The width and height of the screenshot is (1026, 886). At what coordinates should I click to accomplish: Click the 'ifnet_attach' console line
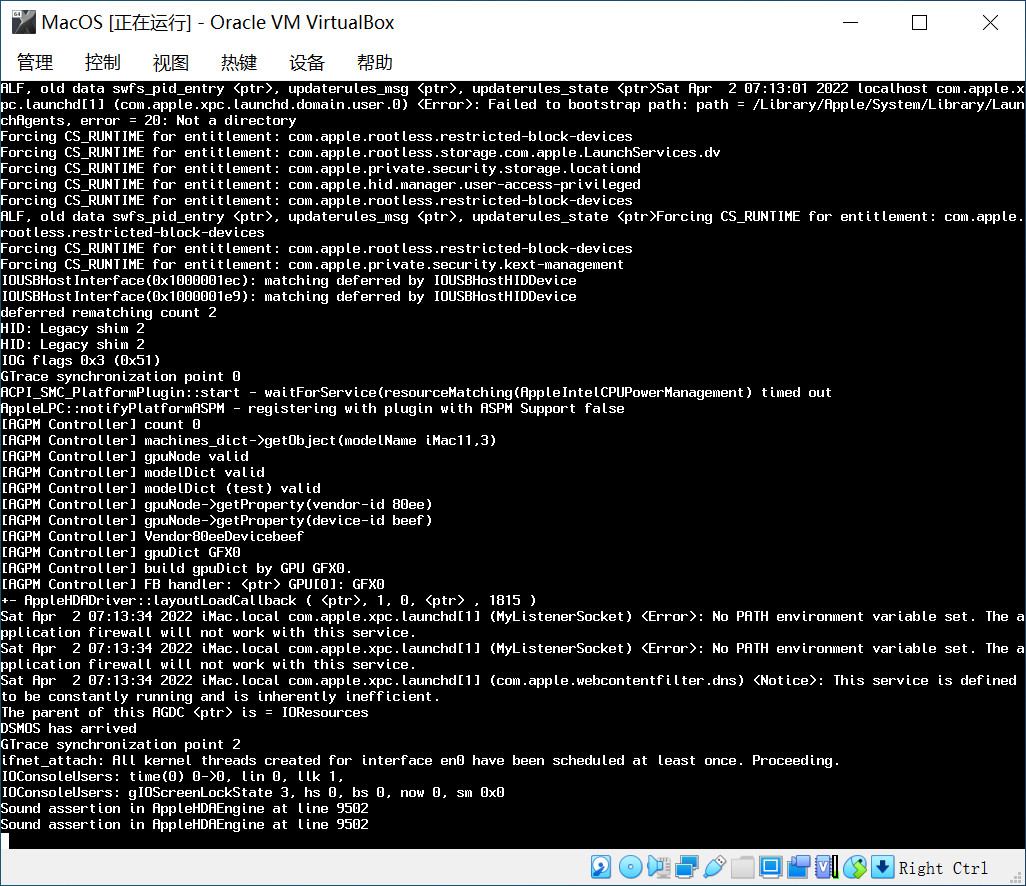[420, 760]
